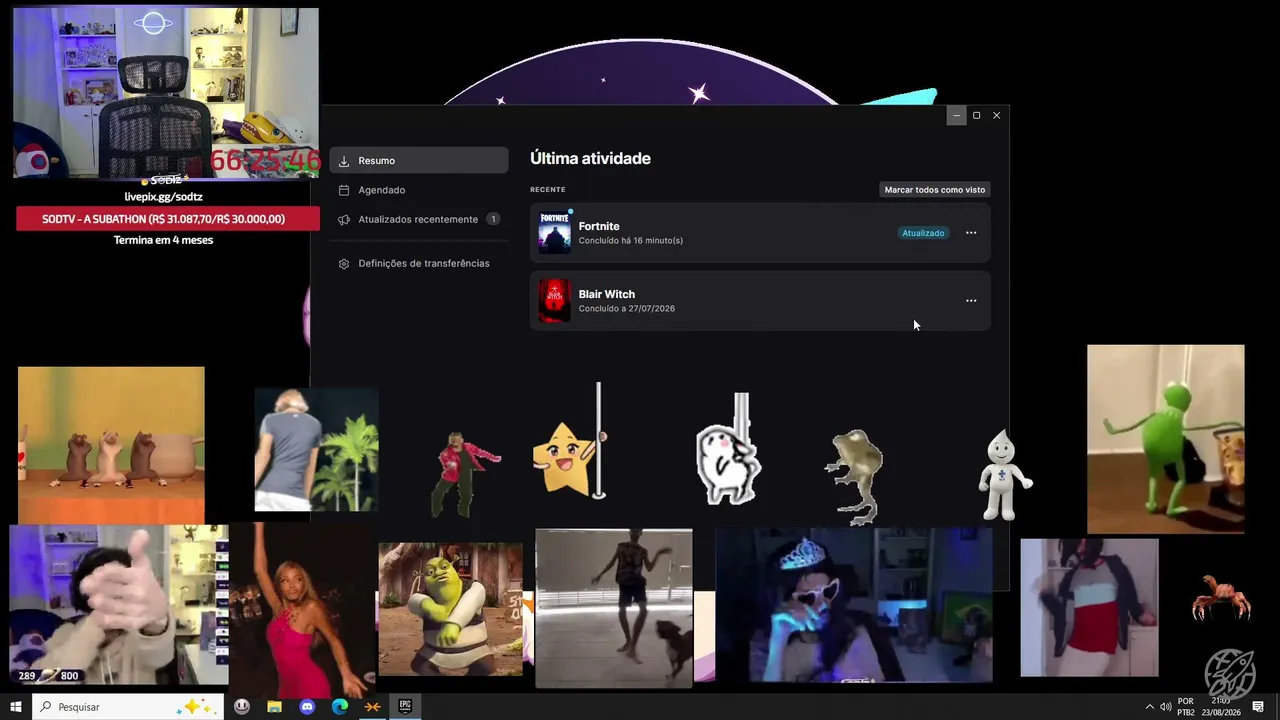Open the clock and date flyout
Viewport: 1280px width, 720px height.
tap(1221, 707)
